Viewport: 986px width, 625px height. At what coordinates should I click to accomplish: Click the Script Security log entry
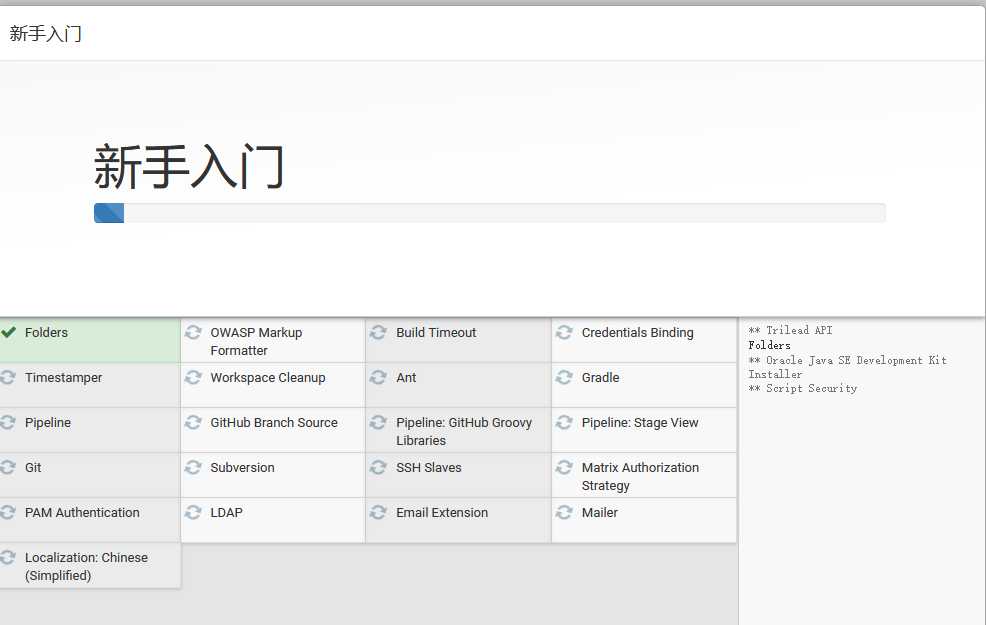(802, 389)
